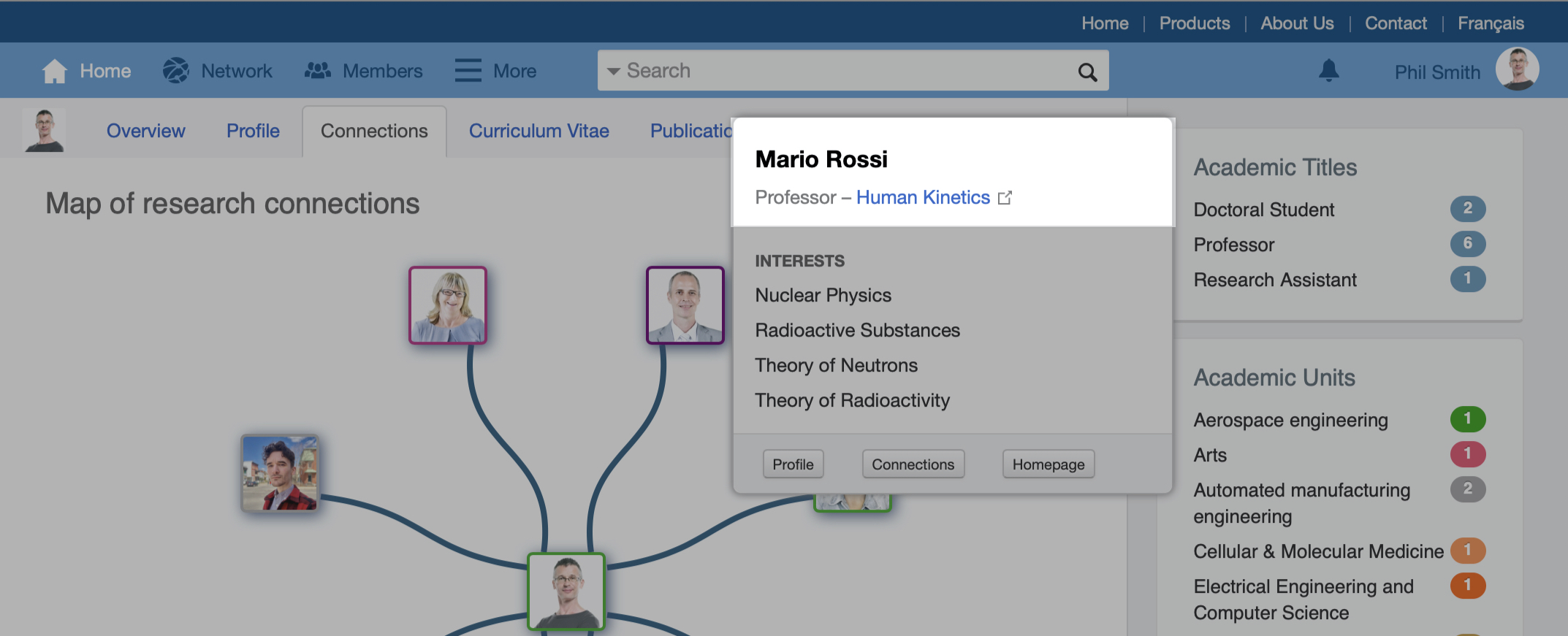This screenshot has width=1568, height=636.
Task: Select the central Phil Smith map node
Action: pyautogui.click(x=566, y=591)
